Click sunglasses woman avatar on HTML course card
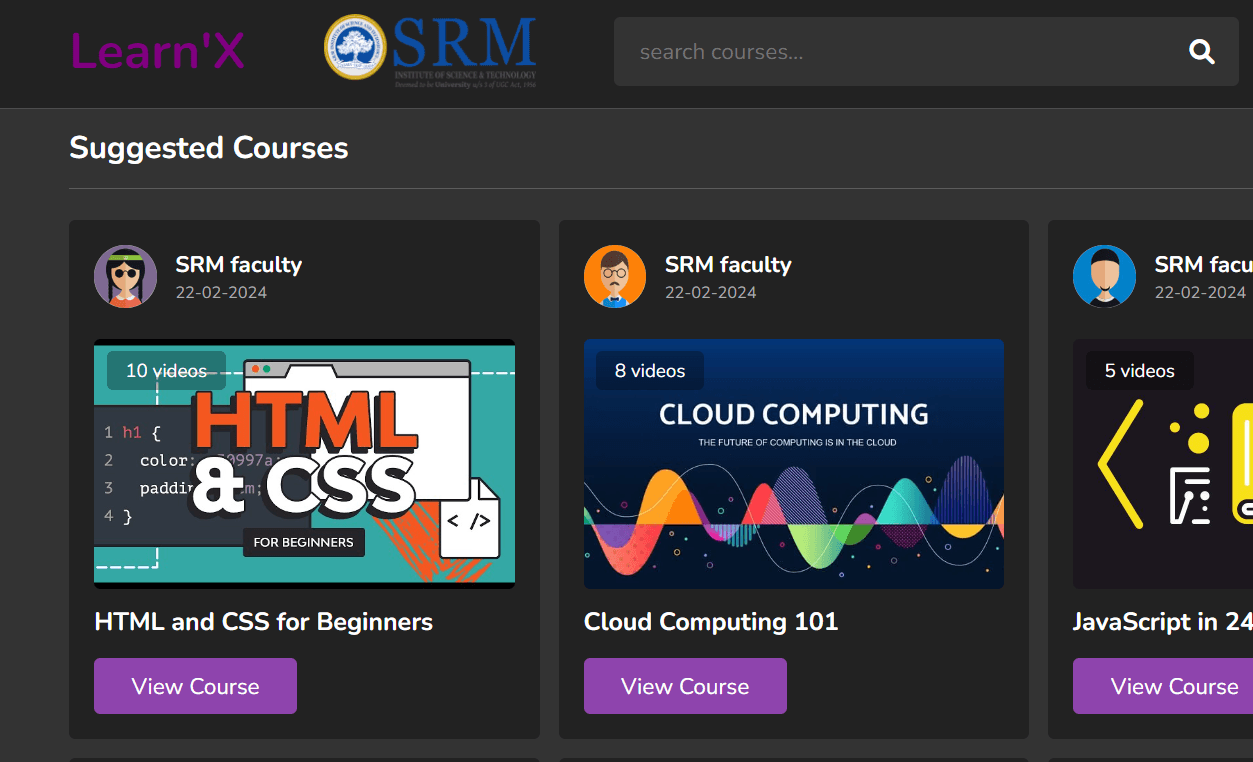 coord(126,277)
